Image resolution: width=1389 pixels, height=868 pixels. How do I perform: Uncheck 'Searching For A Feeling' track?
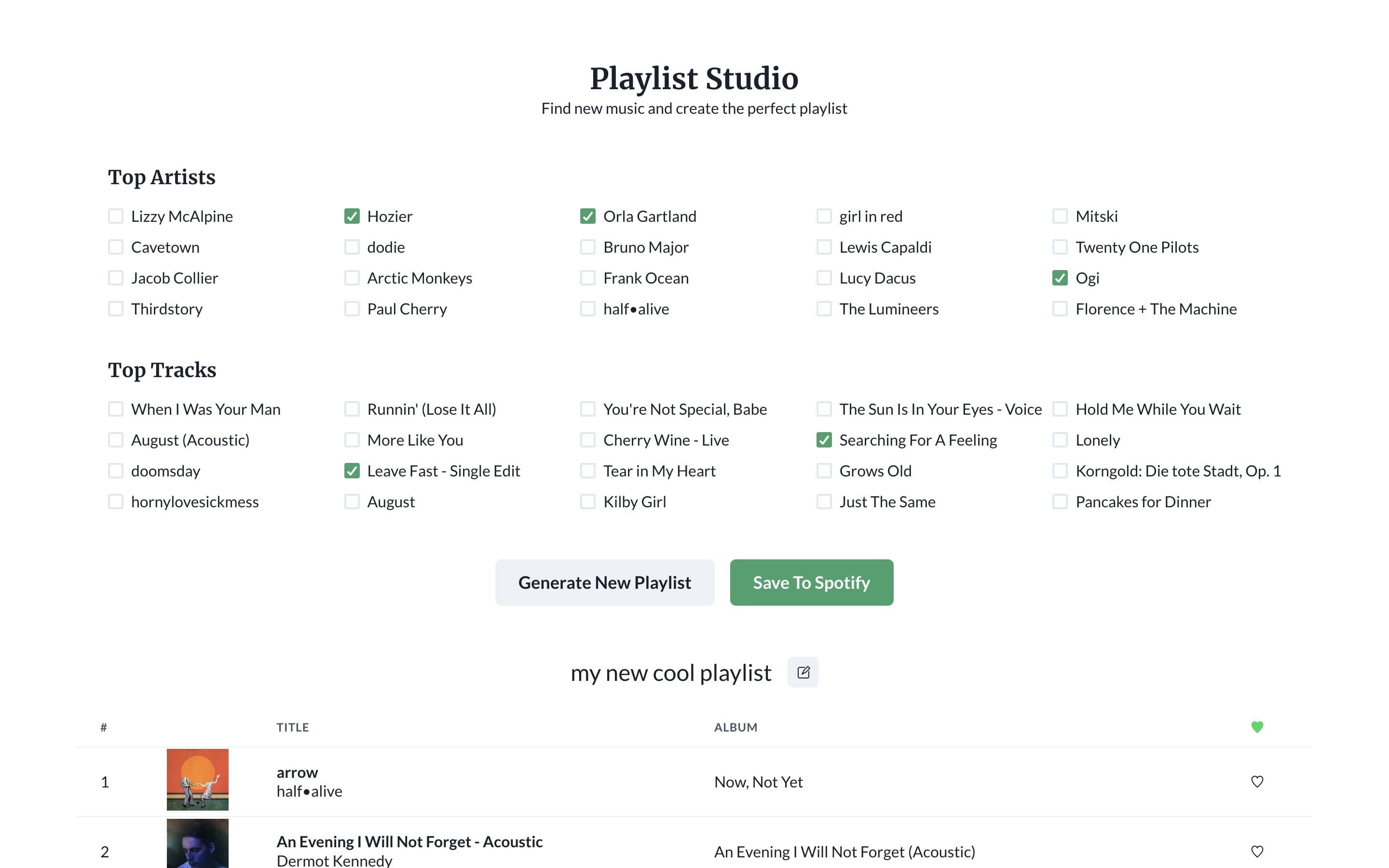[824, 440]
